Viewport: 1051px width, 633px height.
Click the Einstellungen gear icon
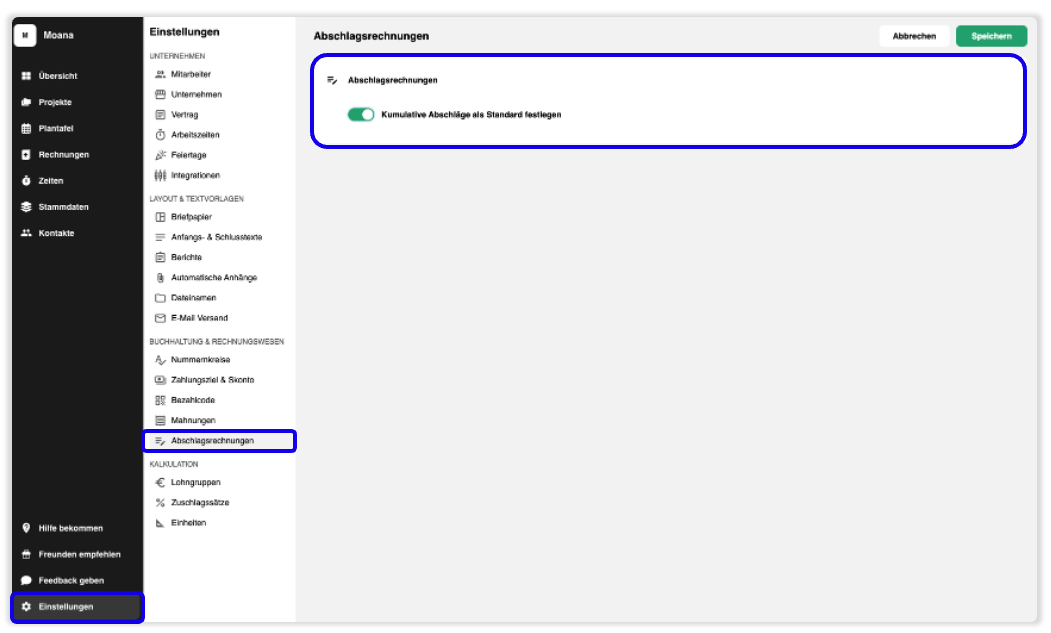[26, 606]
